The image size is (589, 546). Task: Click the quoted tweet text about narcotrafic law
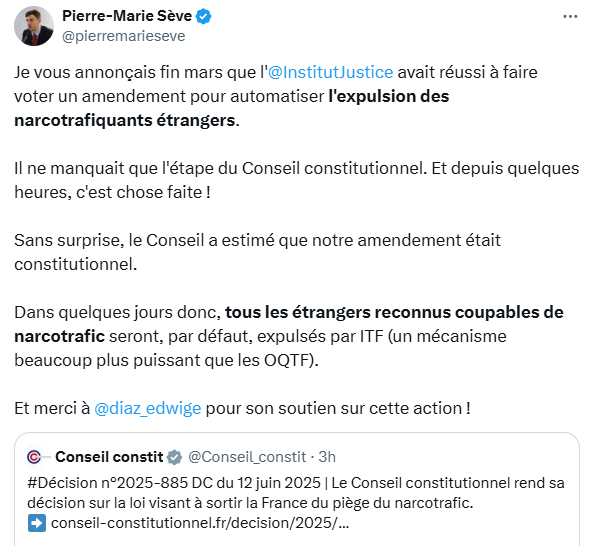(296, 493)
